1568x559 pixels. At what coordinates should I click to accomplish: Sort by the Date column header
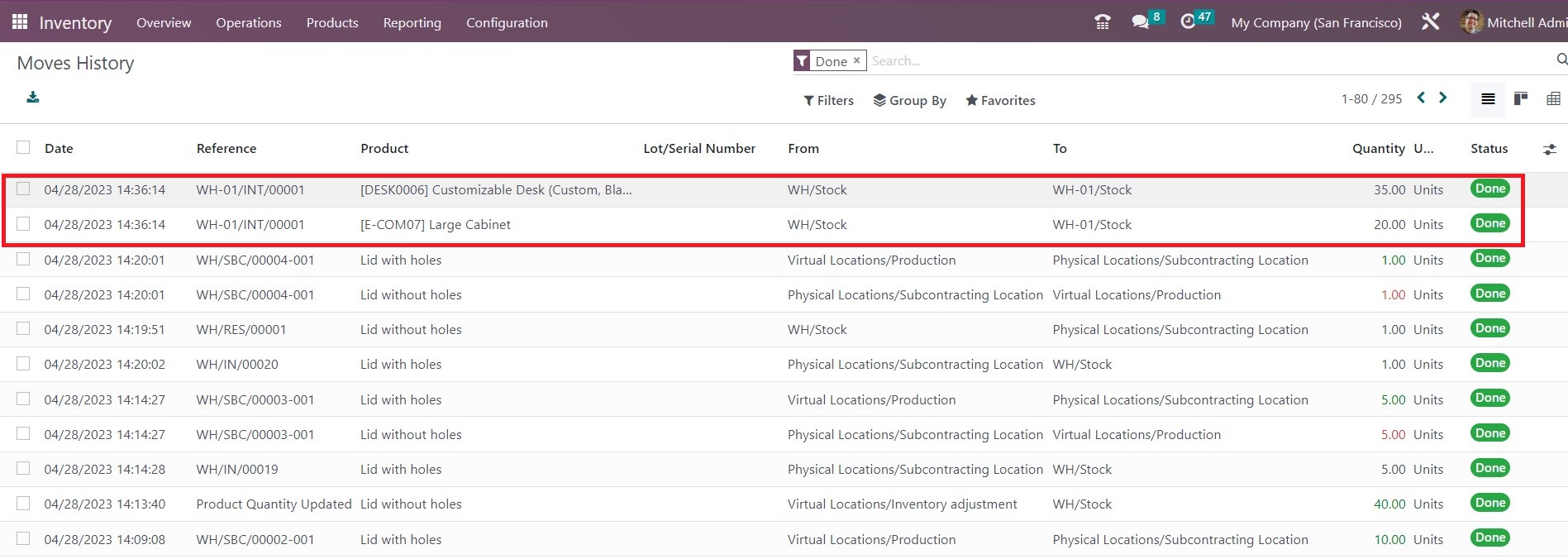pyautogui.click(x=59, y=148)
